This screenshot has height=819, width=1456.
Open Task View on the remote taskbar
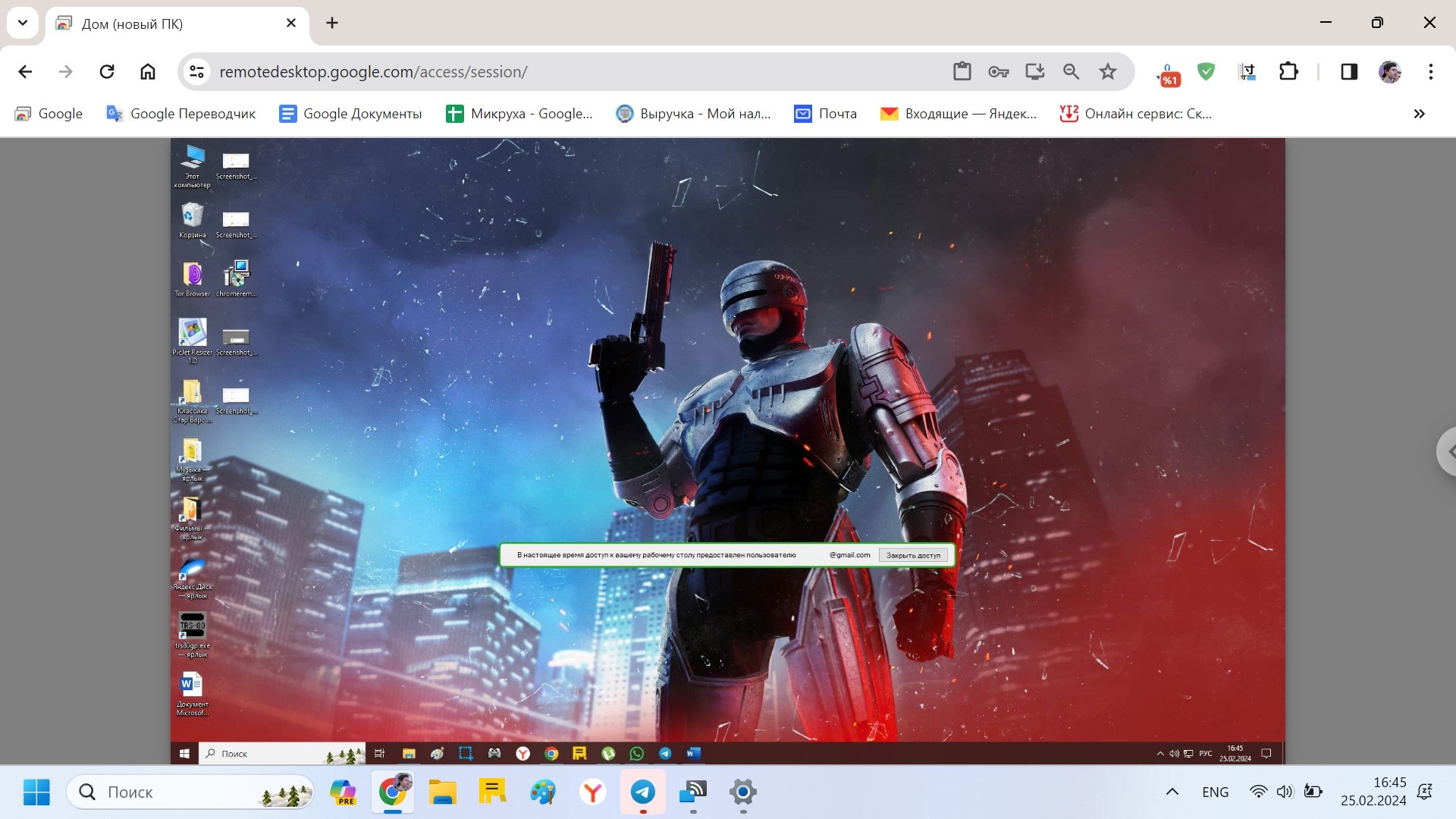(379, 753)
